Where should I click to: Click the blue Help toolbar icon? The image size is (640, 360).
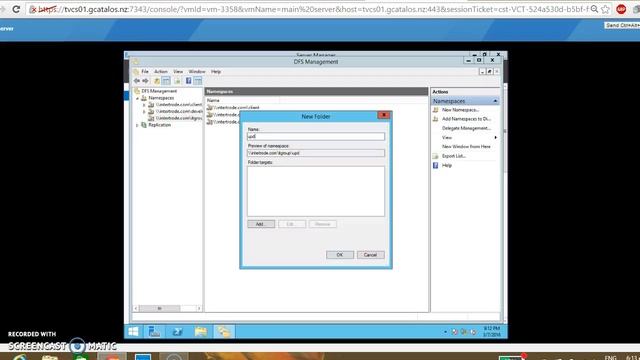[x=189, y=81]
